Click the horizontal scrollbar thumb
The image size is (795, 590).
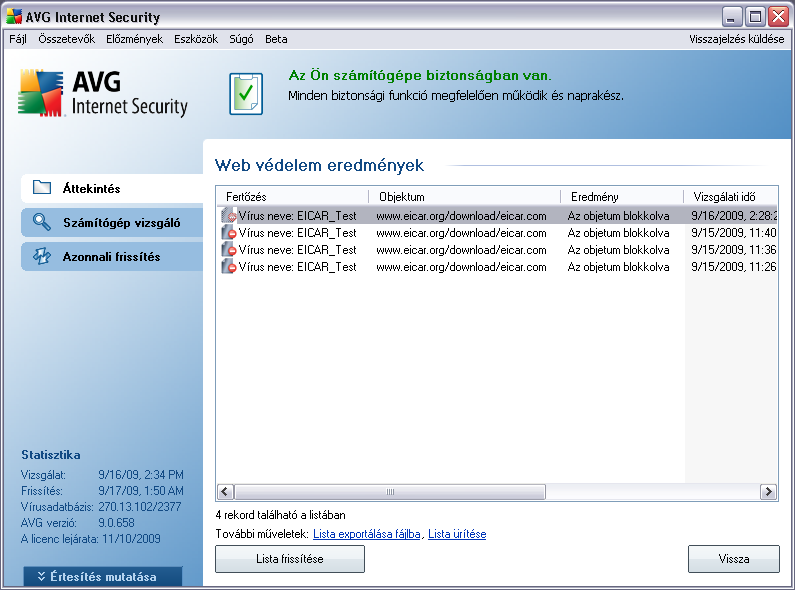(x=390, y=491)
